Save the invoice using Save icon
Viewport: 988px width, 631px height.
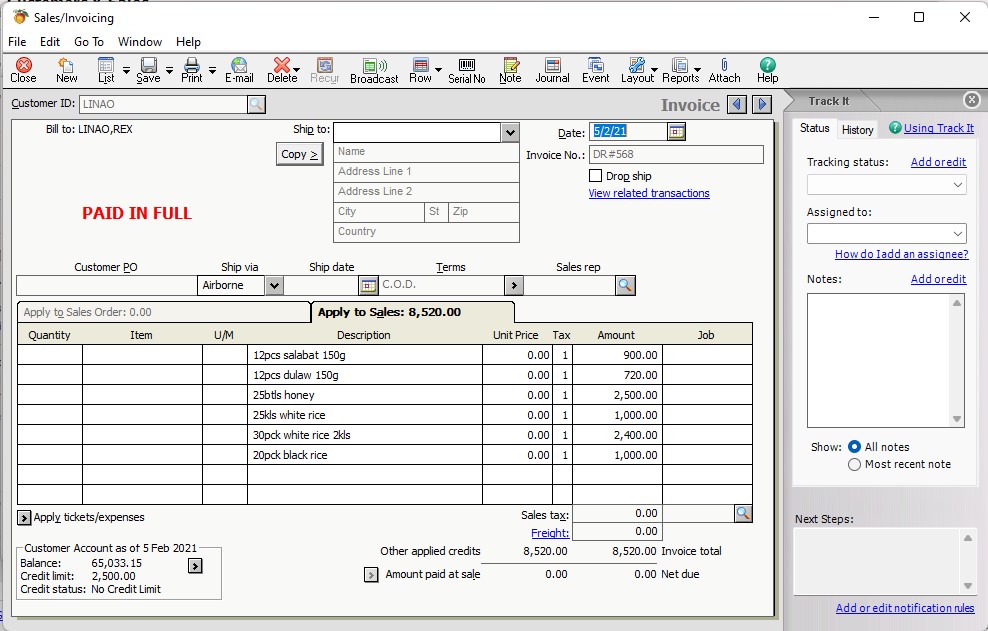pos(148,70)
